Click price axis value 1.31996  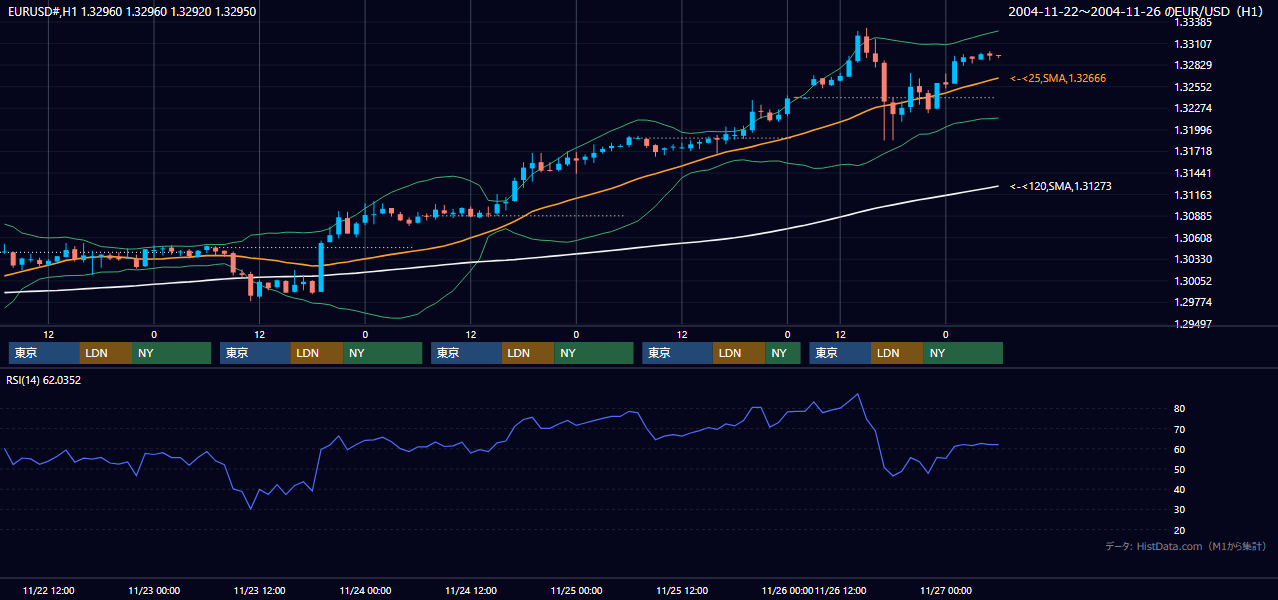click(x=1193, y=130)
